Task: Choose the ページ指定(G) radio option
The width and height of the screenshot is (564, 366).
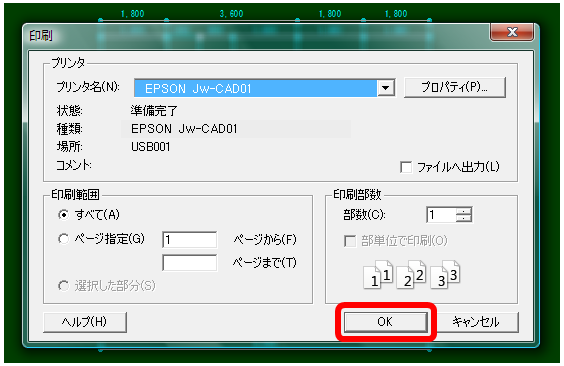Action: click(x=63, y=238)
